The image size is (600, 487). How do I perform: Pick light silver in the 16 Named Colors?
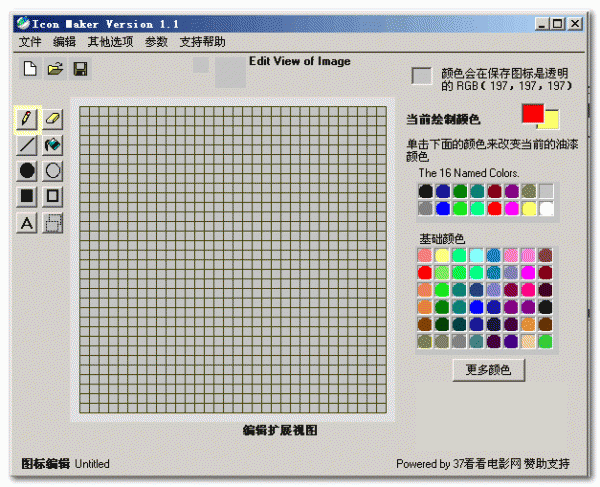pyautogui.click(x=546, y=191)
